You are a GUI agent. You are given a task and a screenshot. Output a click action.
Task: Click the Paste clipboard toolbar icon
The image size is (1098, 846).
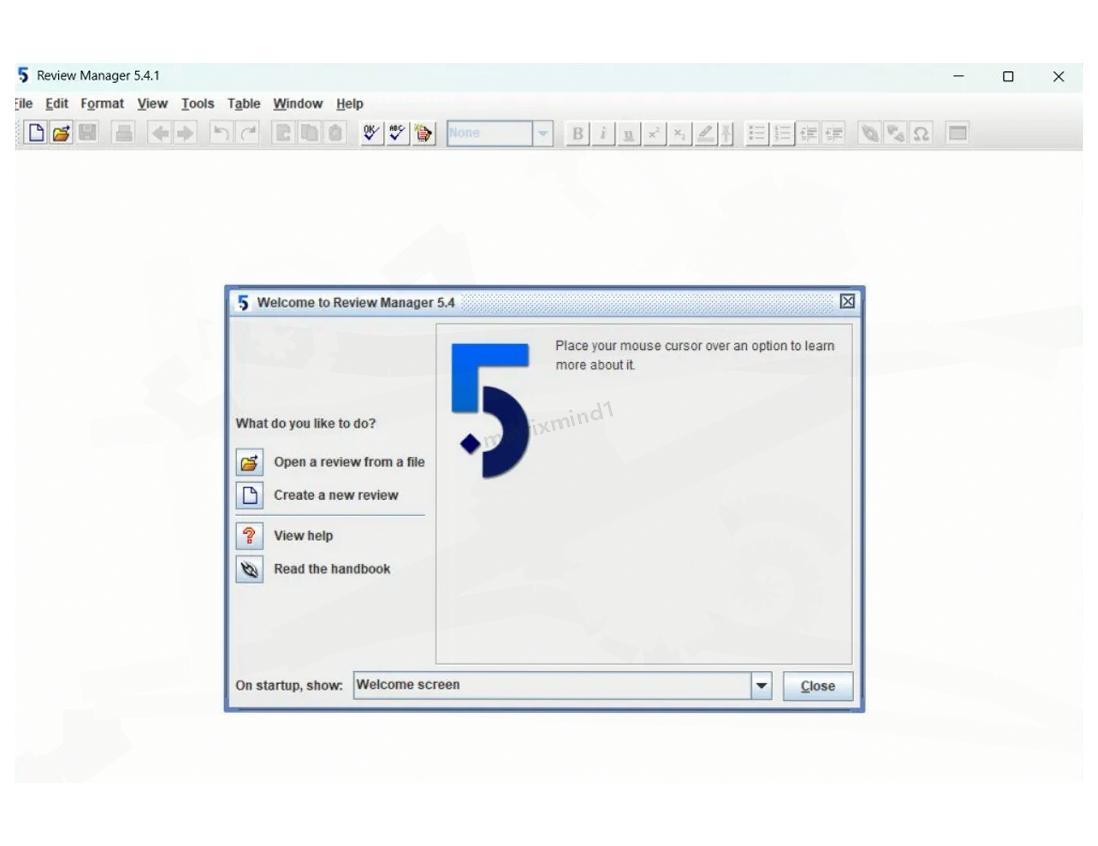[x=335, y=133]
